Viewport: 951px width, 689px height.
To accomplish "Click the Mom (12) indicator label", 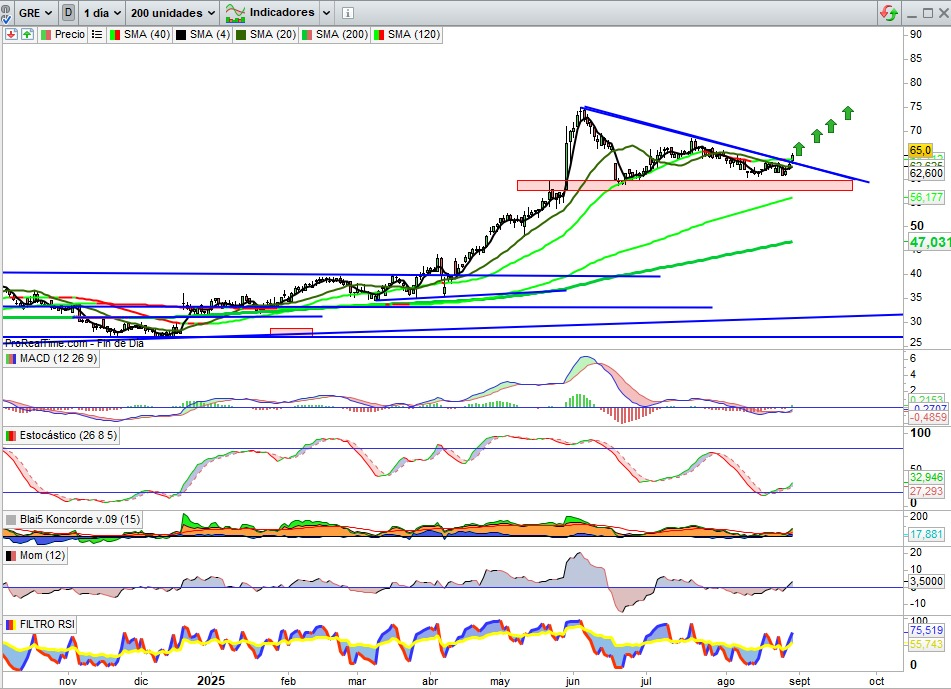I will [x=35, y=556].
